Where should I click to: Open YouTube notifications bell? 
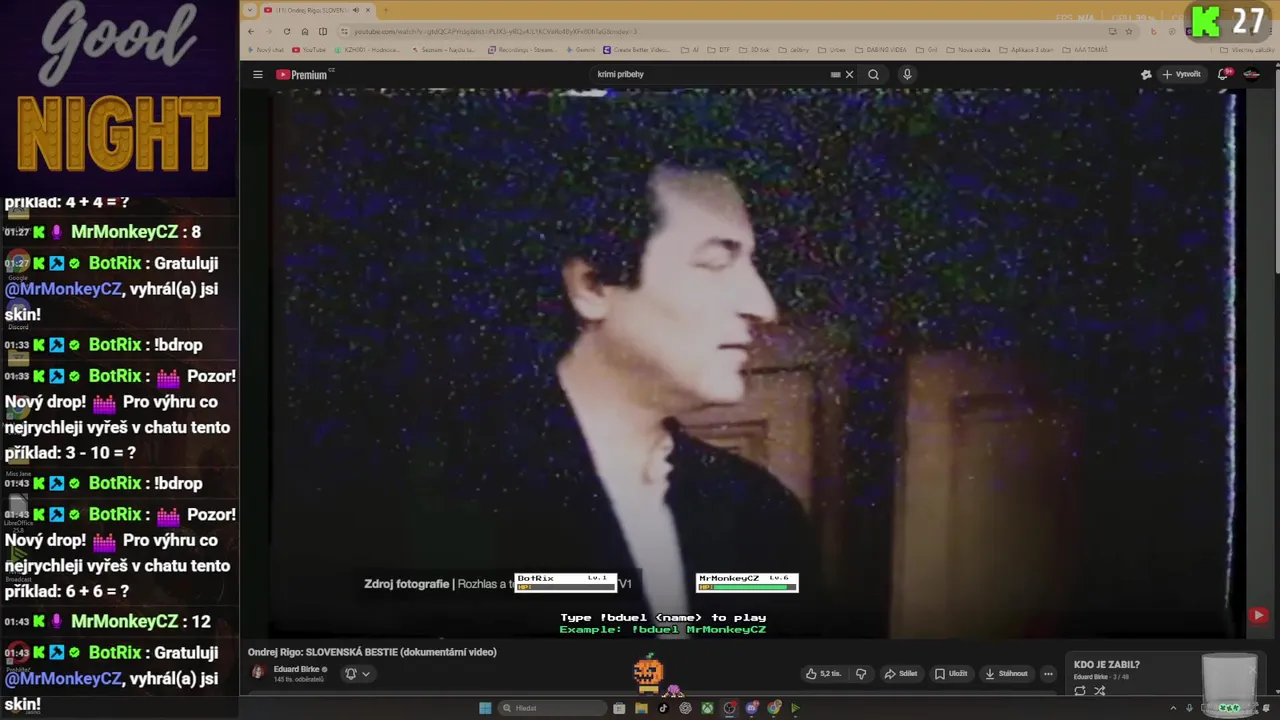(x=1225, y=74)
